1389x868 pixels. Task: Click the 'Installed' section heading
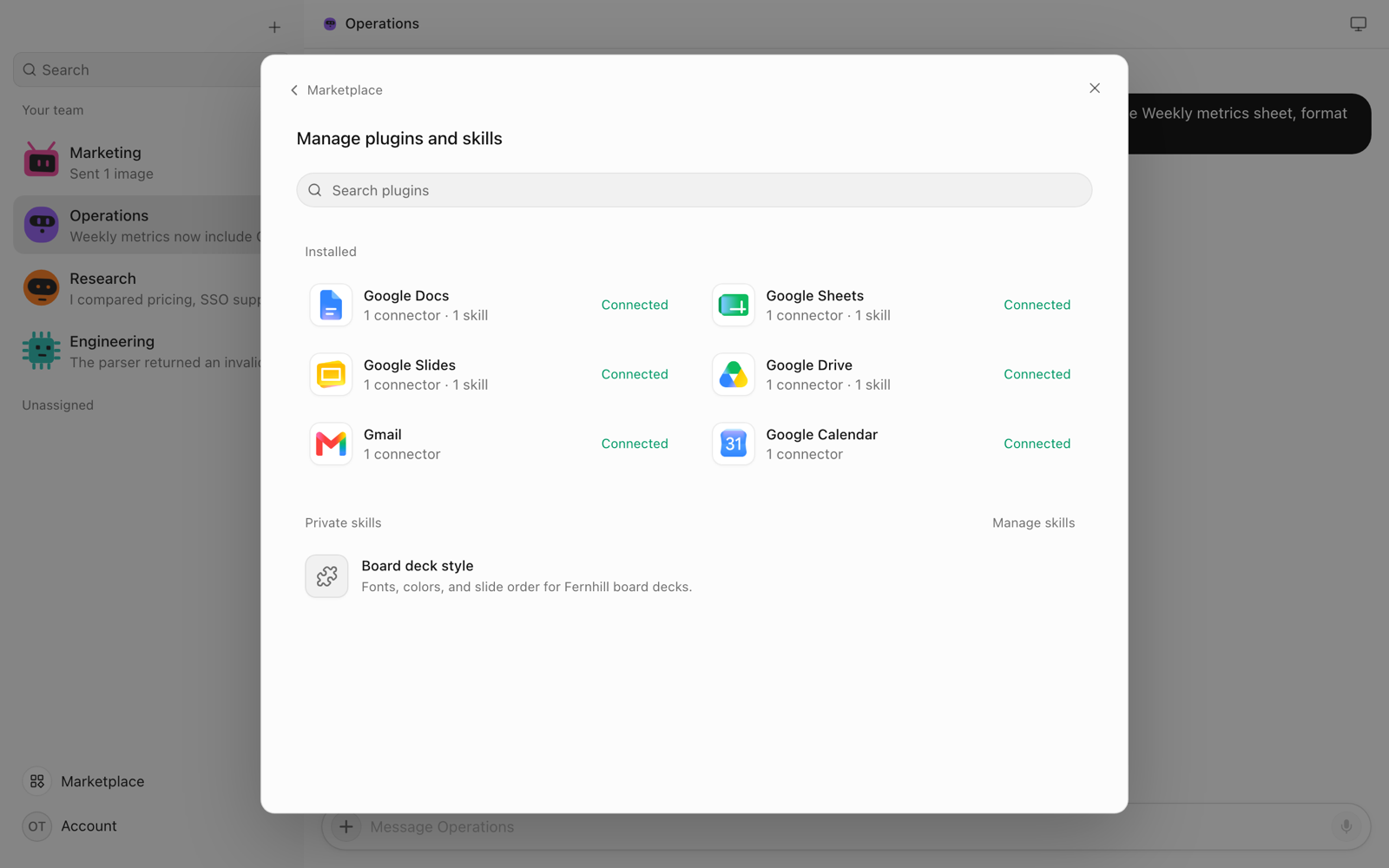[x=331, y=252]
